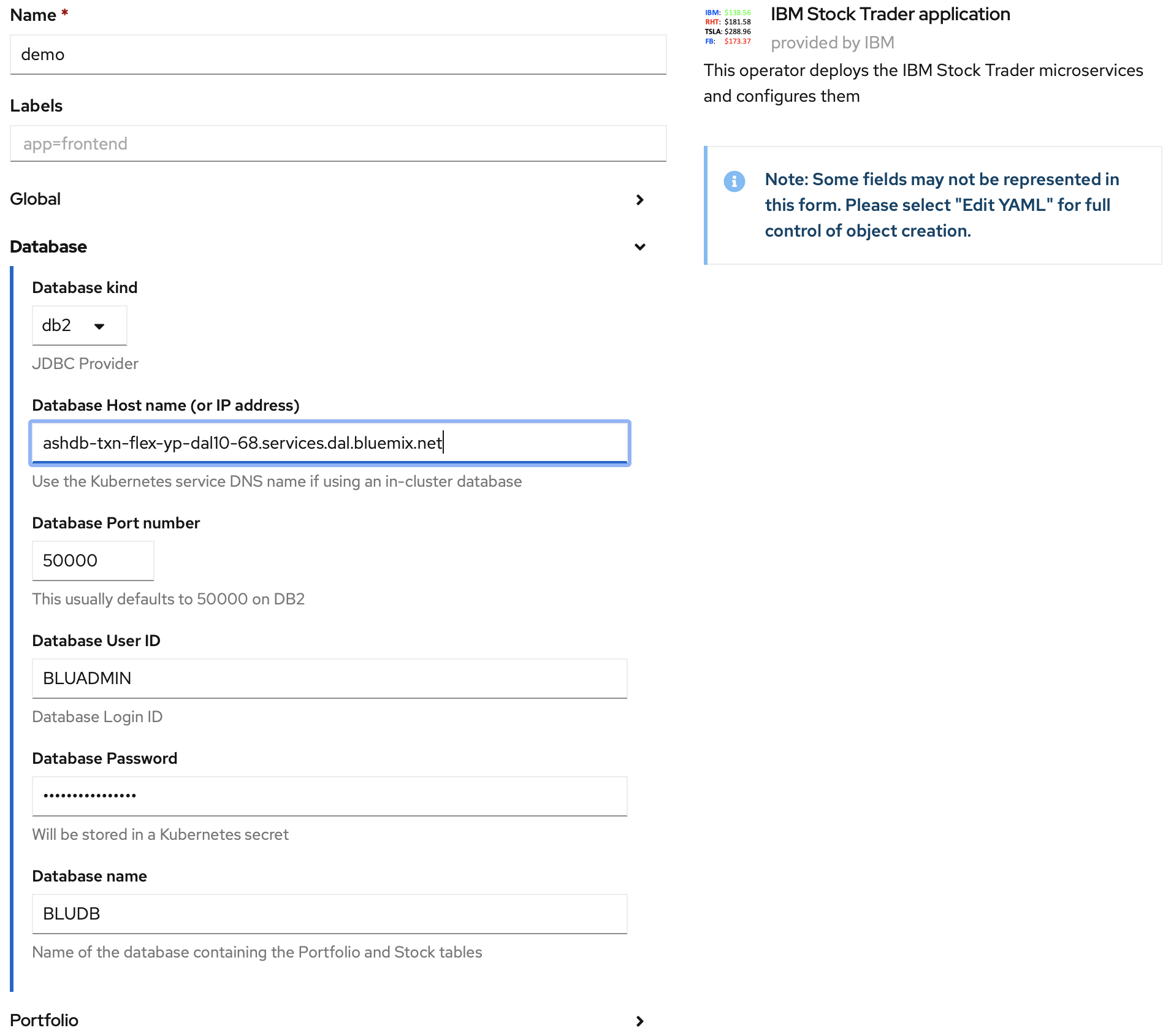This screenshot has height=1036, width=1171.
Task: Click the operator description text about microservices
Action: (923, 83)
